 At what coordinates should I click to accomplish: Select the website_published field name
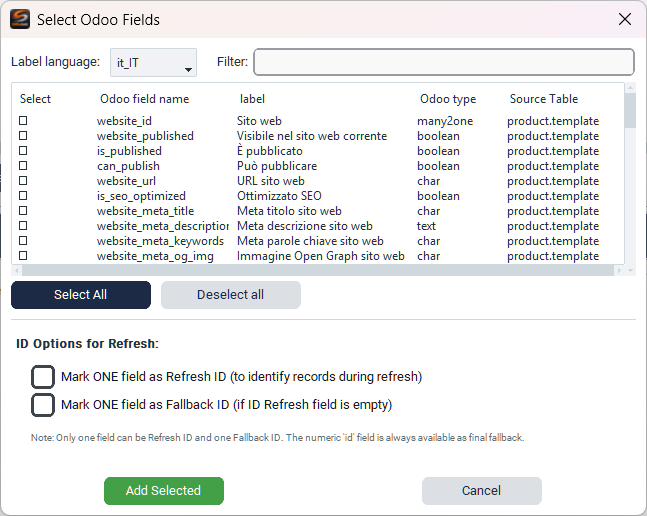[x=145, y=136]
